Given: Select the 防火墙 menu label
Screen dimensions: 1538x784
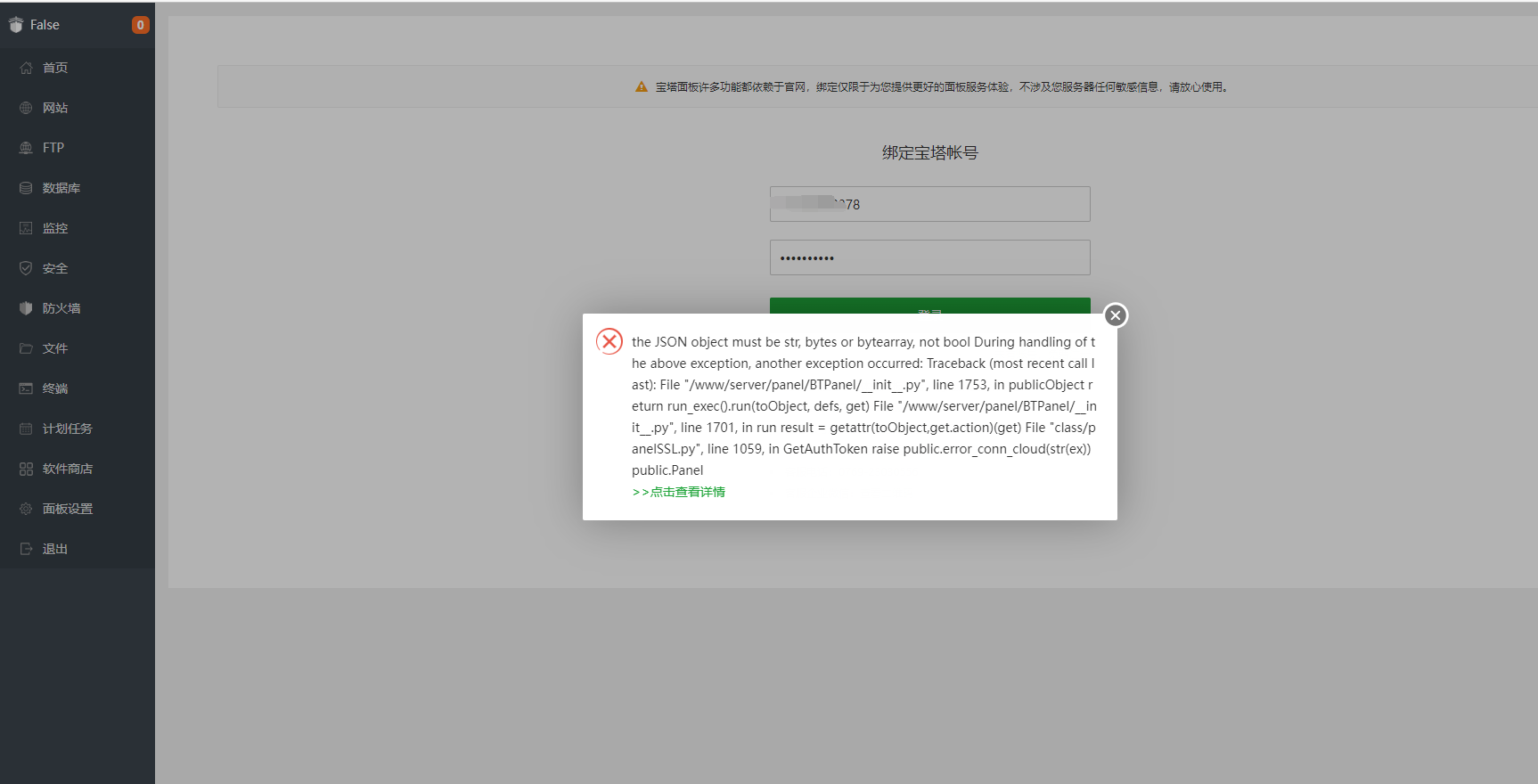Looking at the screenshot, I should pyautogui.click(x=61, y=308).
